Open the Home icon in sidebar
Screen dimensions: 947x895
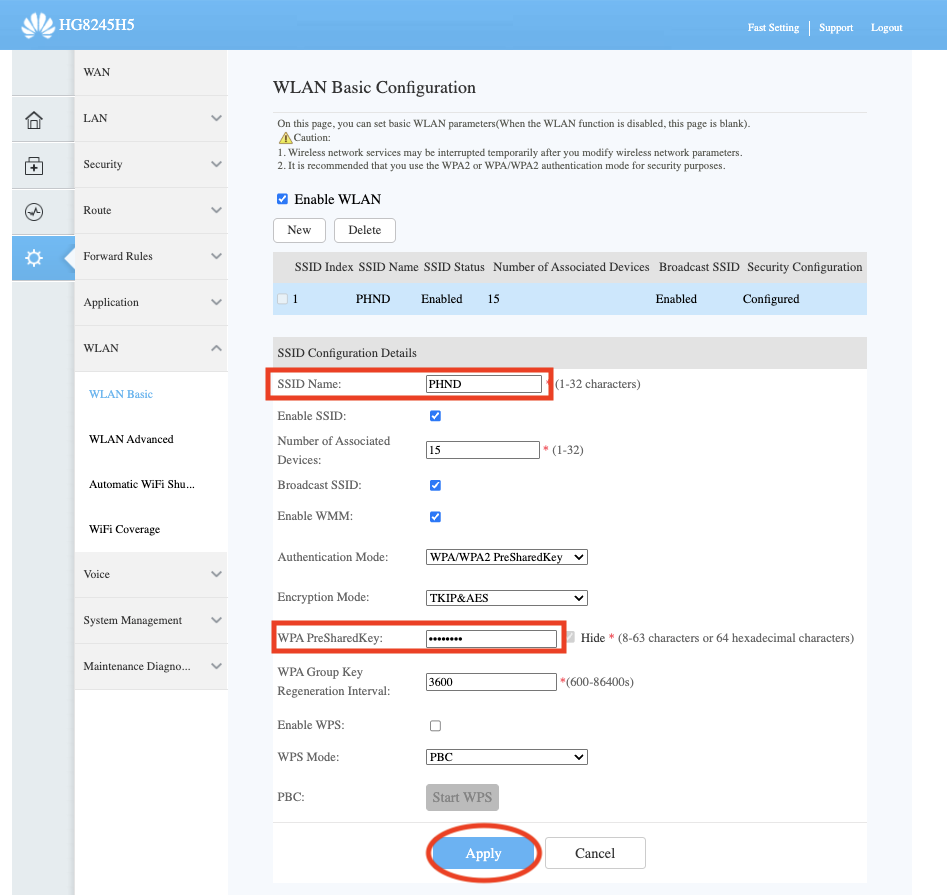tap(34, 120)
